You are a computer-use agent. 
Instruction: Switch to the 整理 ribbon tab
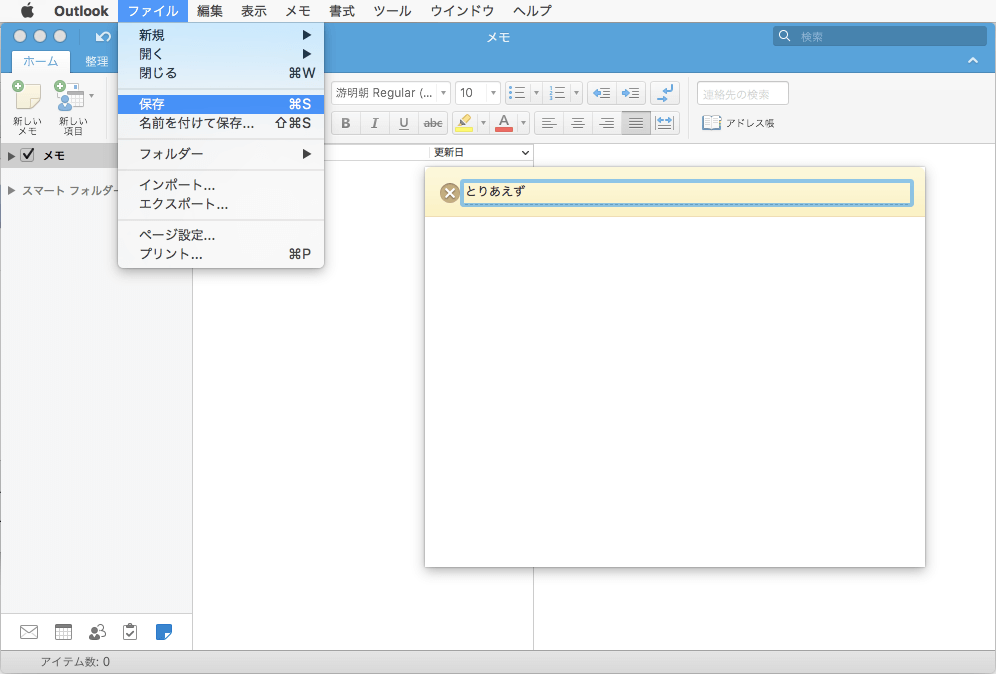click(x=97, y=62)
